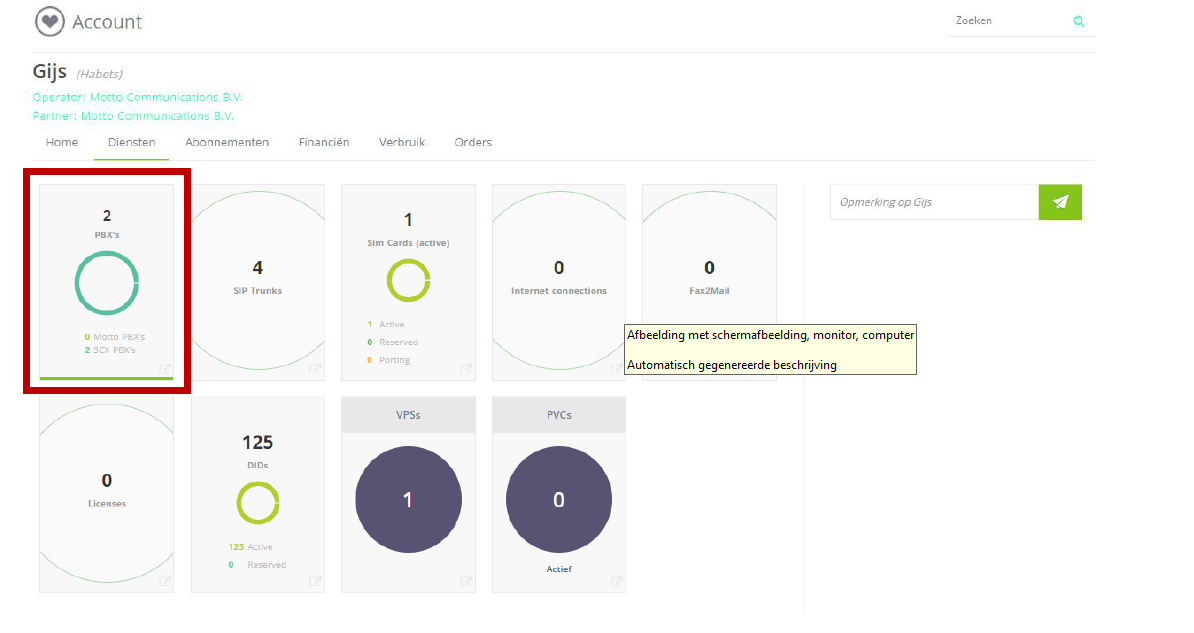
Task: Send the remark with paper plane button
Action: tap(1060, 202)
